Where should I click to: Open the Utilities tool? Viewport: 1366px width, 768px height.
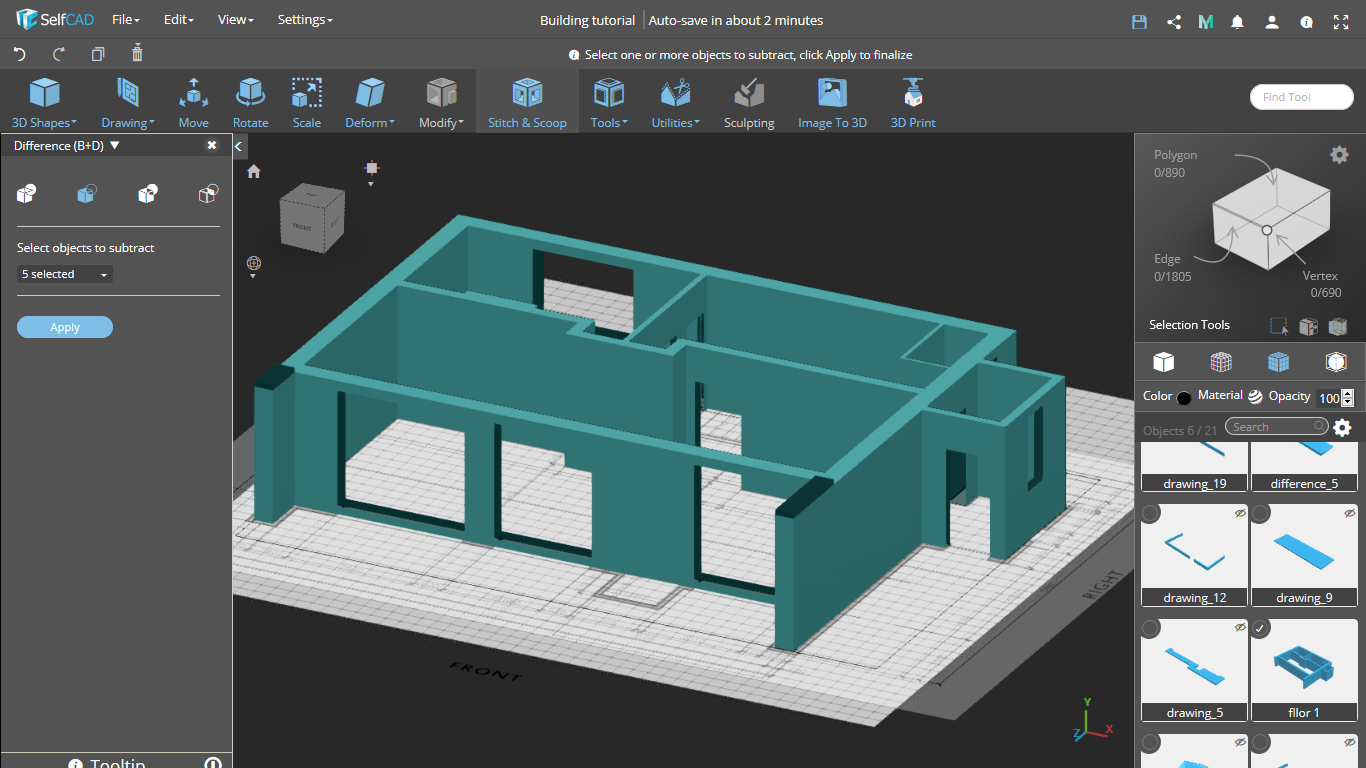[676, 102]
